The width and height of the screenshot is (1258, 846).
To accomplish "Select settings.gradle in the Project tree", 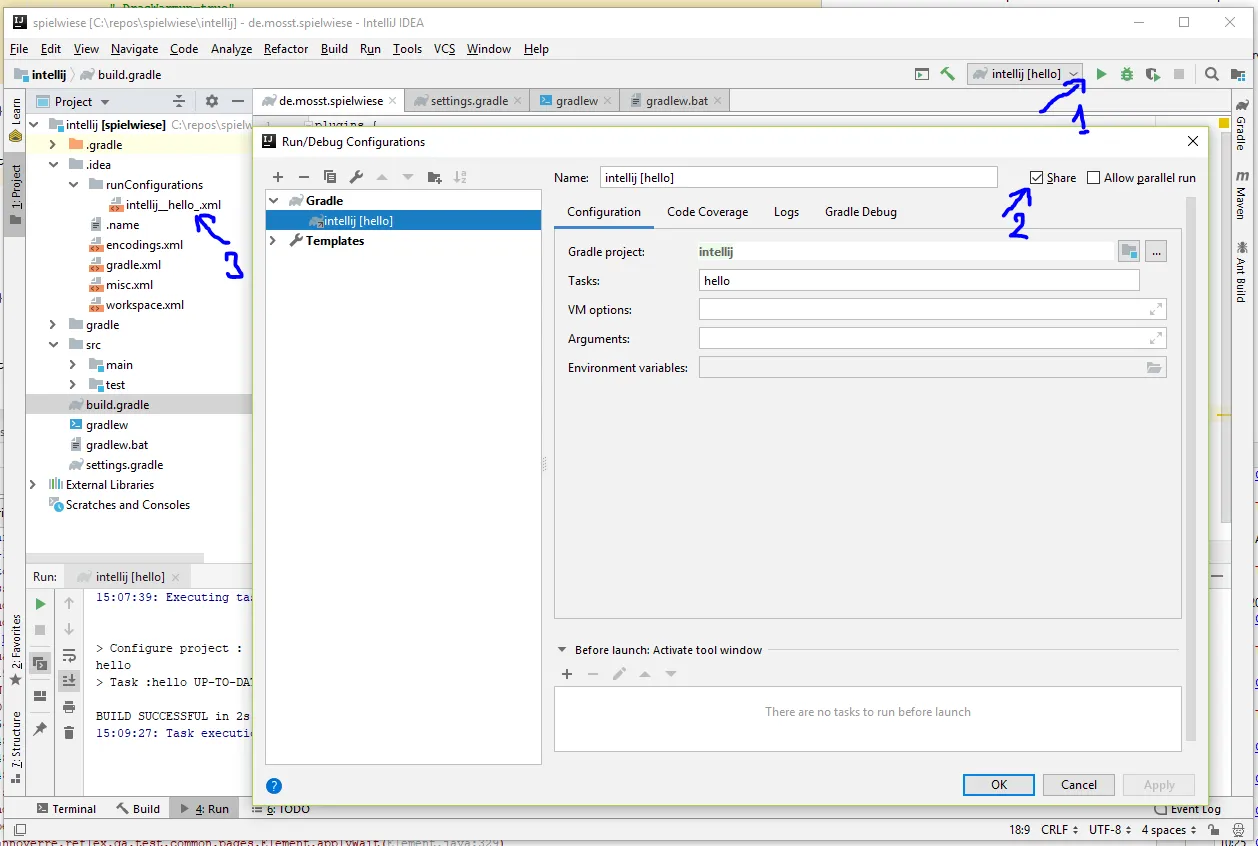I will coord(116,465).
